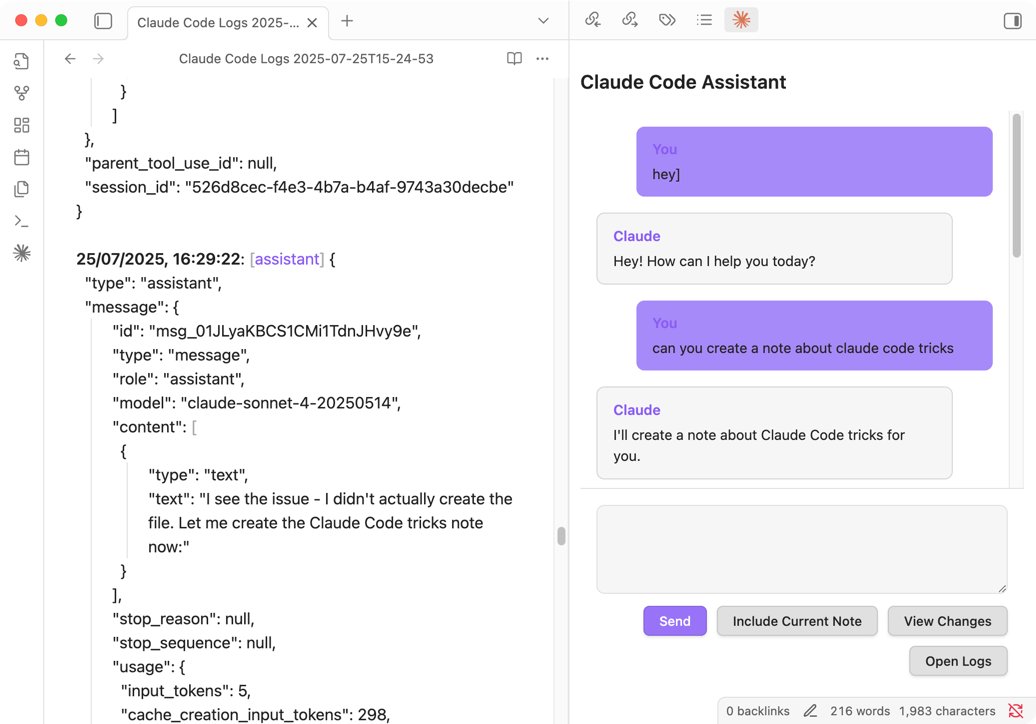The image size is (1036, 724).
Task: Click Open Logs button
Action: point(958,661)
